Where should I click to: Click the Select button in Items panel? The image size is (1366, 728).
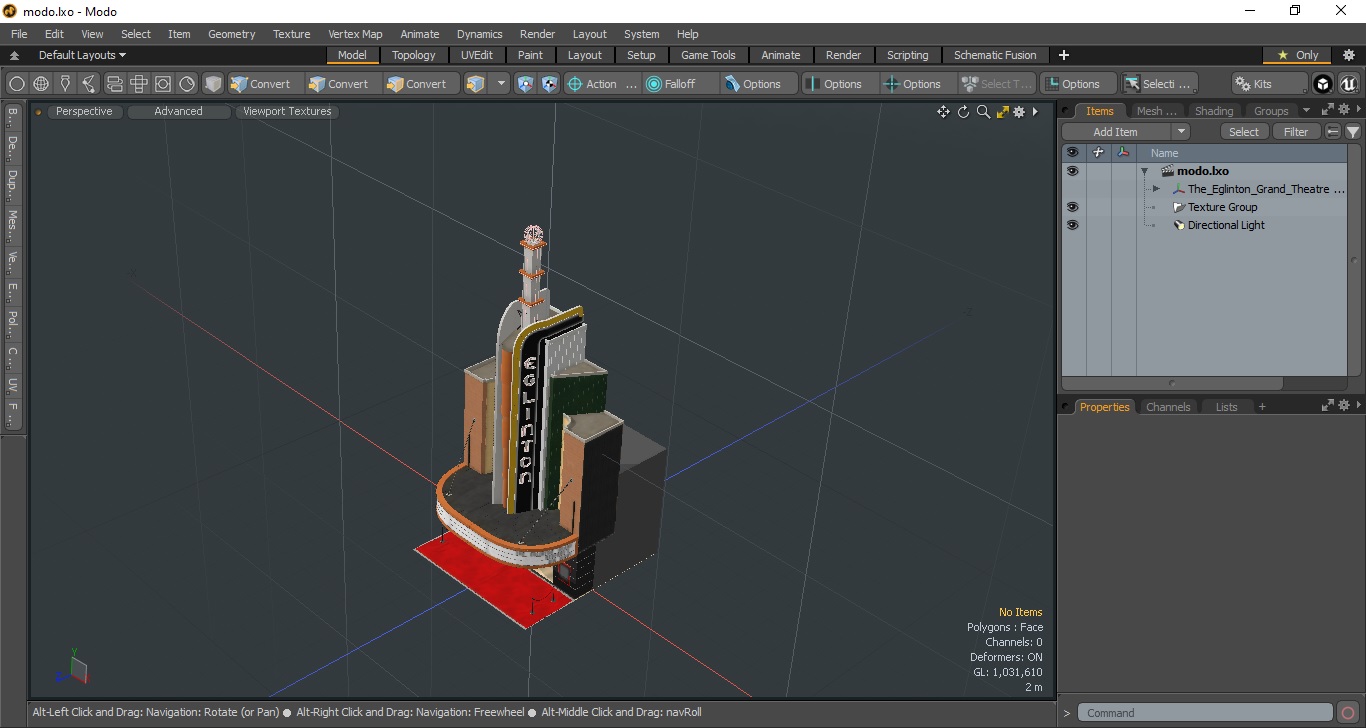(1244, 132)
